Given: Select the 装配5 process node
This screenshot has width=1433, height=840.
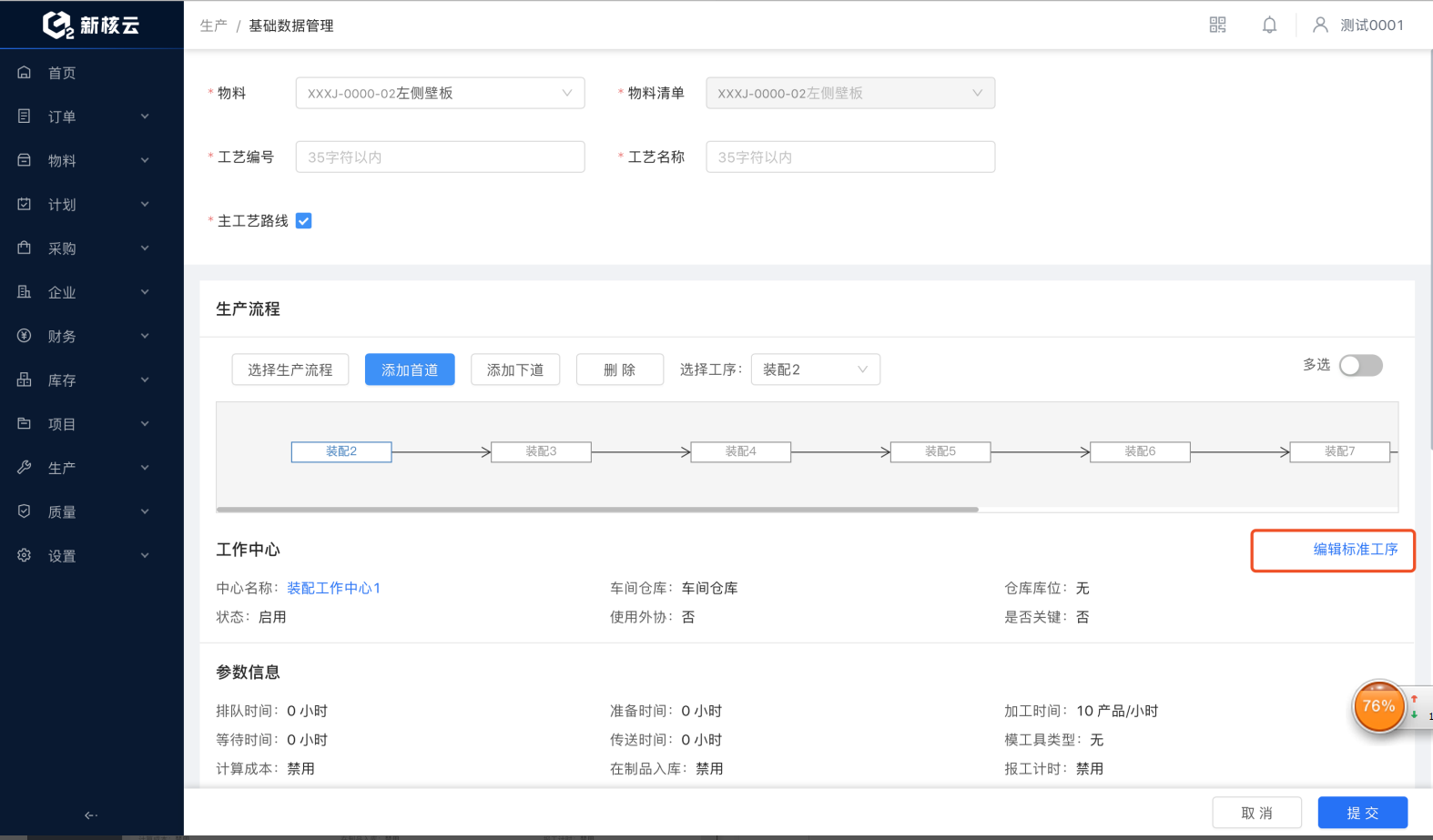Looking at the screenshot, I should [x=940, y=451].
